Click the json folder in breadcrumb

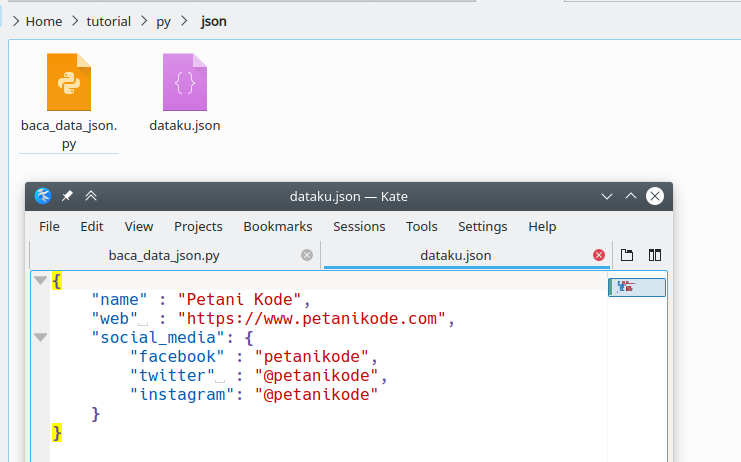pyautogui.click(x=214, y=22)
